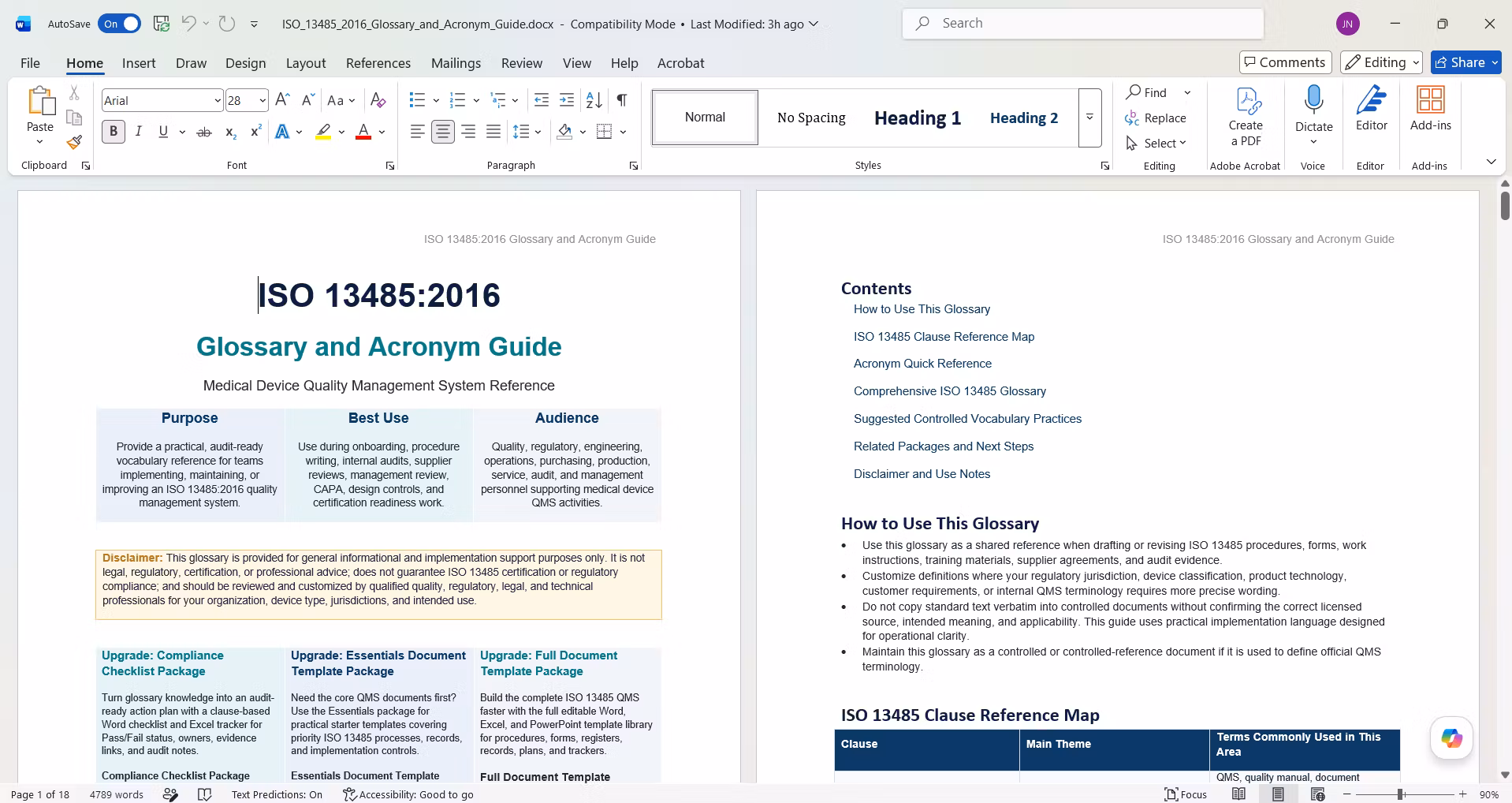Sort the selected text
This screenshot has height=803, width=1512.
(594, 100)
